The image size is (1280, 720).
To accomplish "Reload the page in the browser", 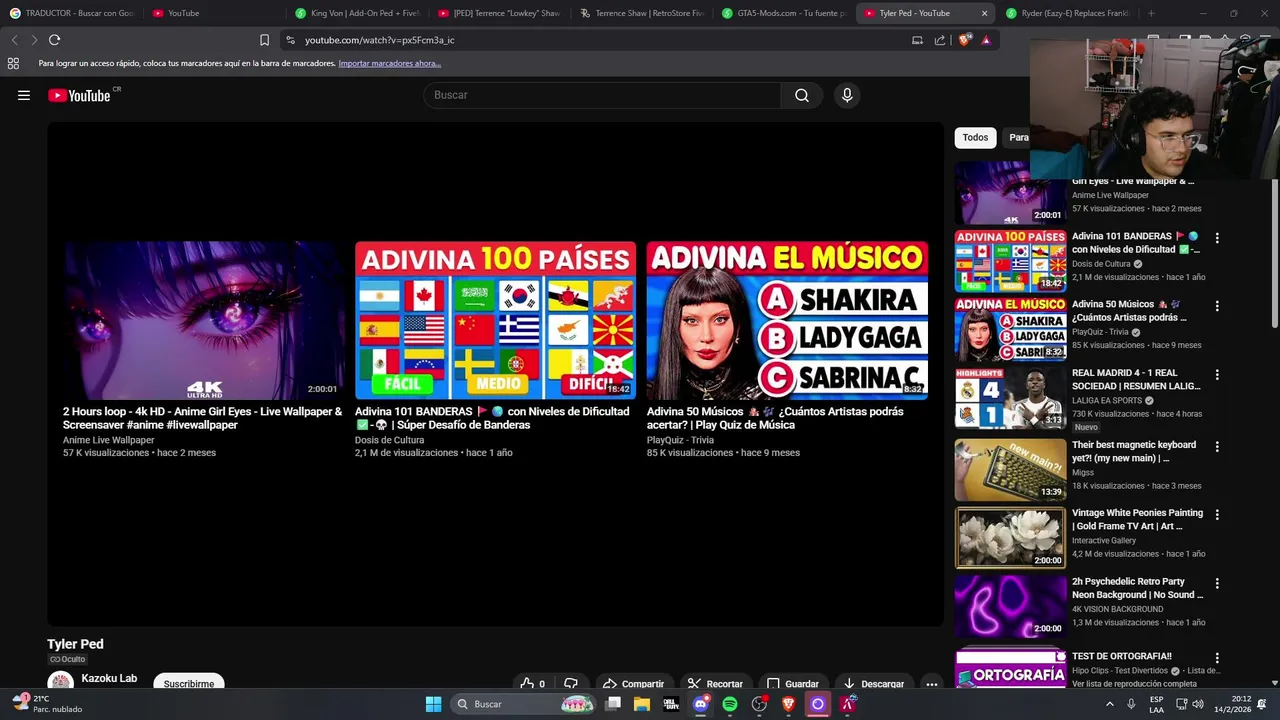I will click(x=54, y=40).
